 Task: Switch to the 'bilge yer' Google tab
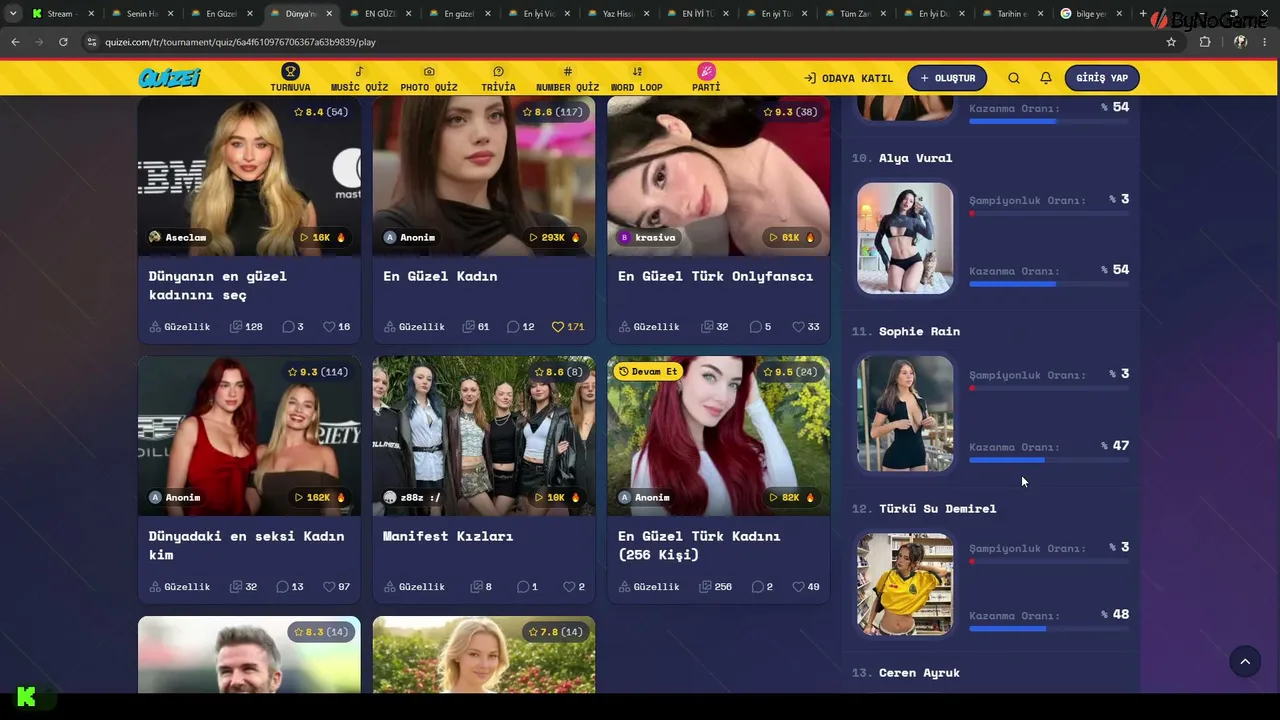click(x=1091, y=14)
